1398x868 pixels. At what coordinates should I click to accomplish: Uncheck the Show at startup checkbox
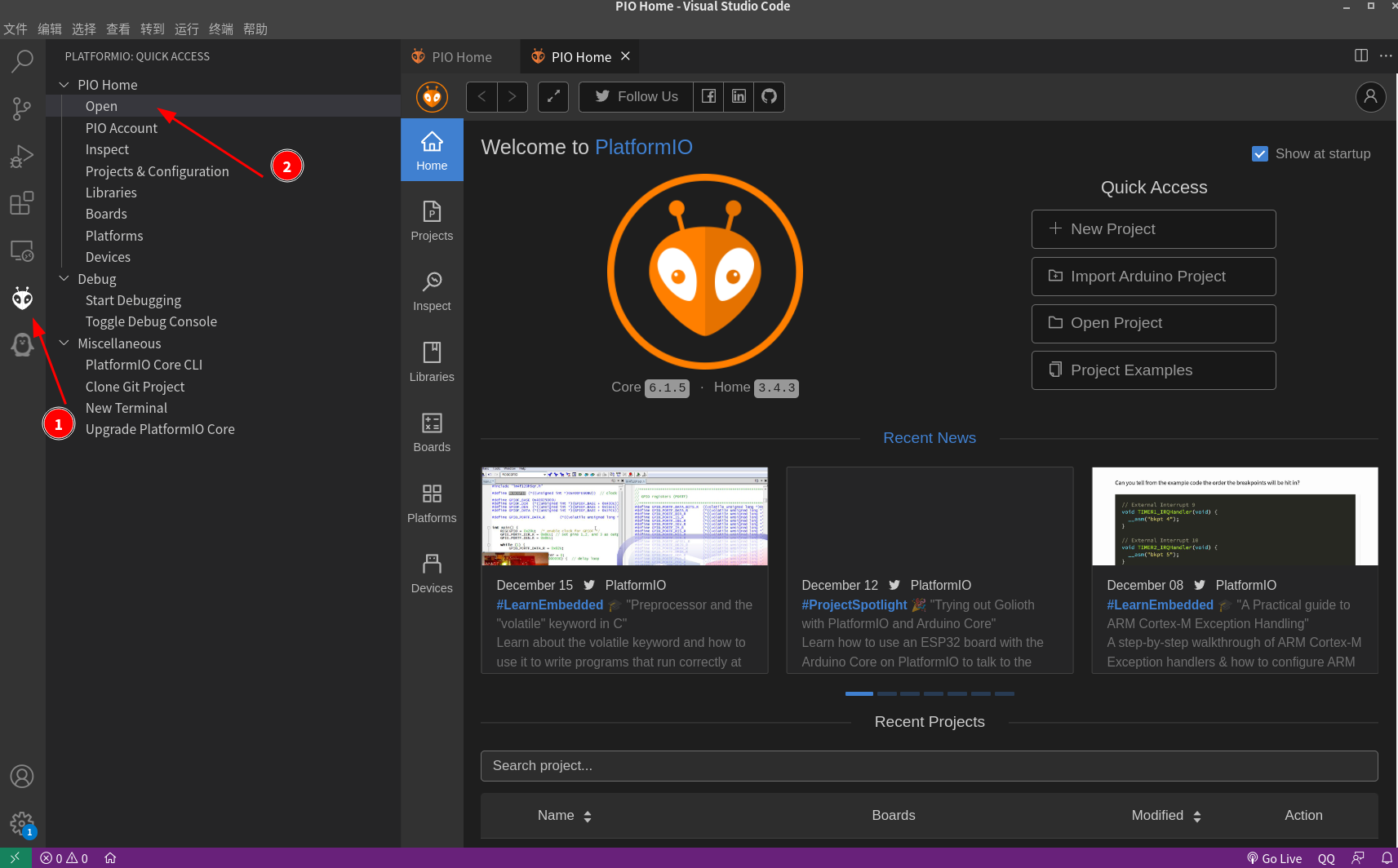[x=1260, y=154]
